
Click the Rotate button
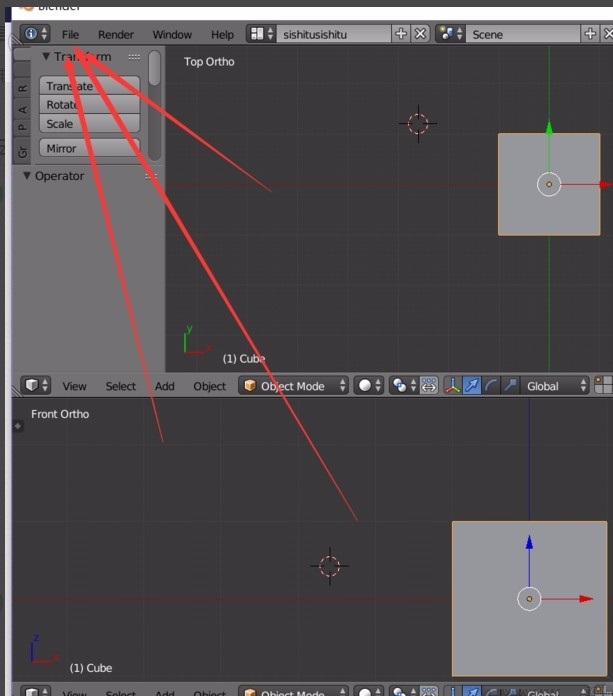click(90, 104)
